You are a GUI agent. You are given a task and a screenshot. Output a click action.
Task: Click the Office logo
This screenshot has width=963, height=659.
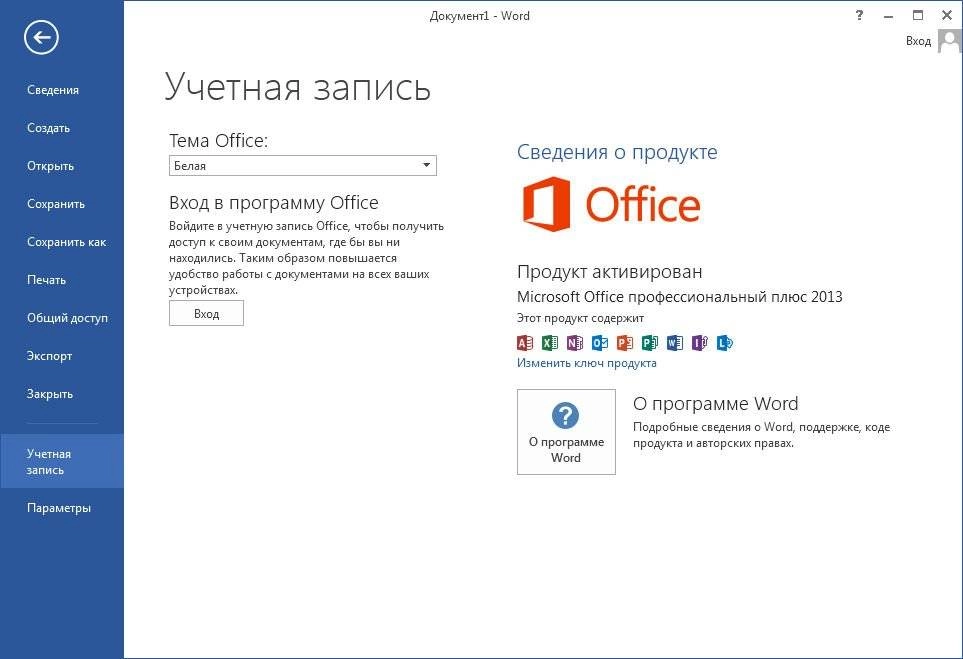pos(611,204)
